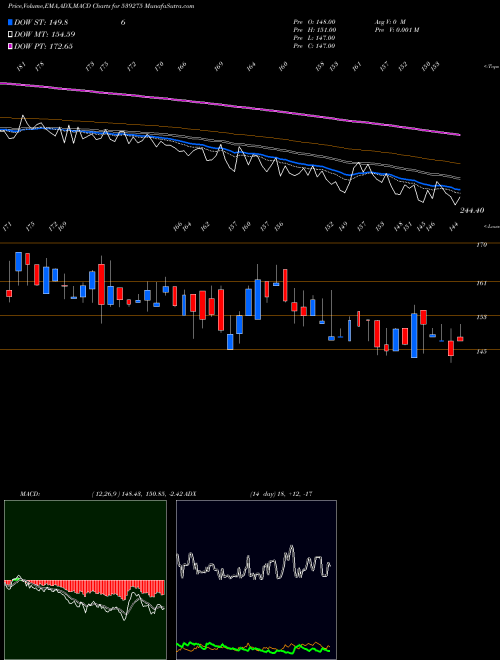Click the '181' tops label
Screen dimensions: 500x660
tap(22, 66)
